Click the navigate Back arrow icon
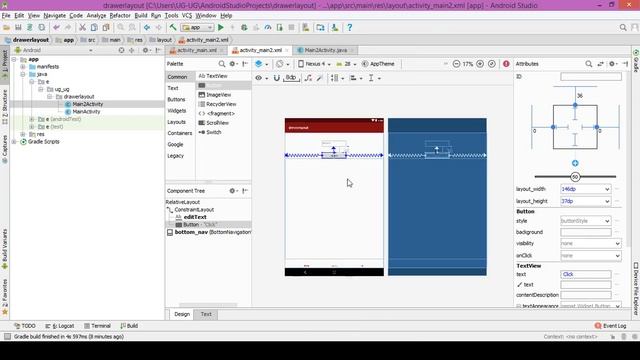The height and width of the screenshot is (360, 640). tap(147, 28)
